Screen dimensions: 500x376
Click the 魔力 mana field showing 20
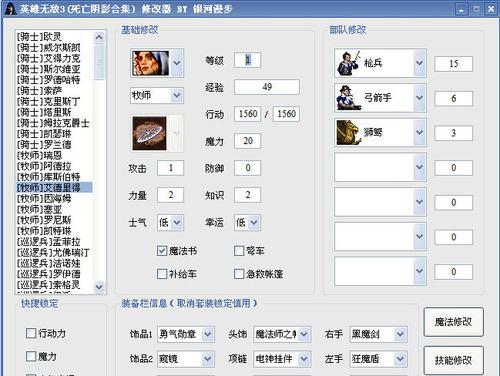[247, 141]
